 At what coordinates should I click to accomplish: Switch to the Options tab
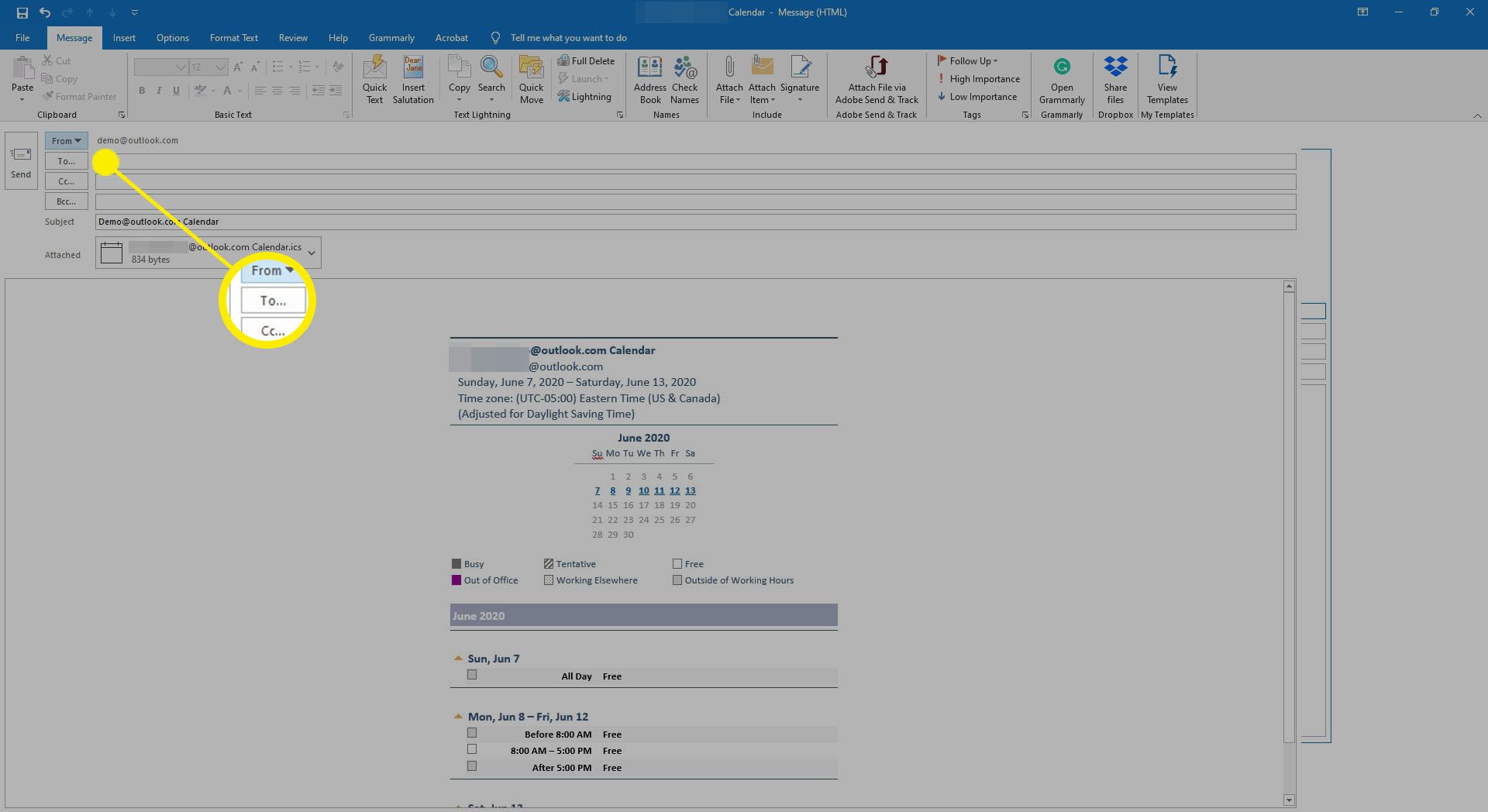click(172, 37)
